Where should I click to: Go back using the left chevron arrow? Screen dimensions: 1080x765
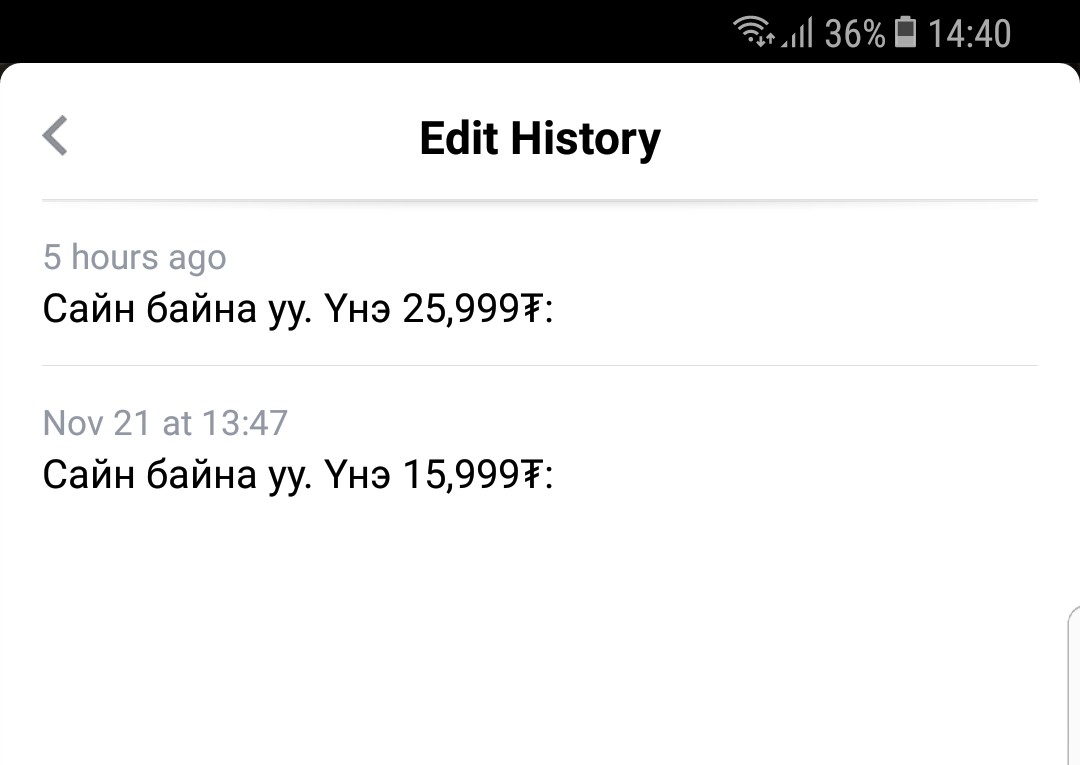click(x=55, y=136)
